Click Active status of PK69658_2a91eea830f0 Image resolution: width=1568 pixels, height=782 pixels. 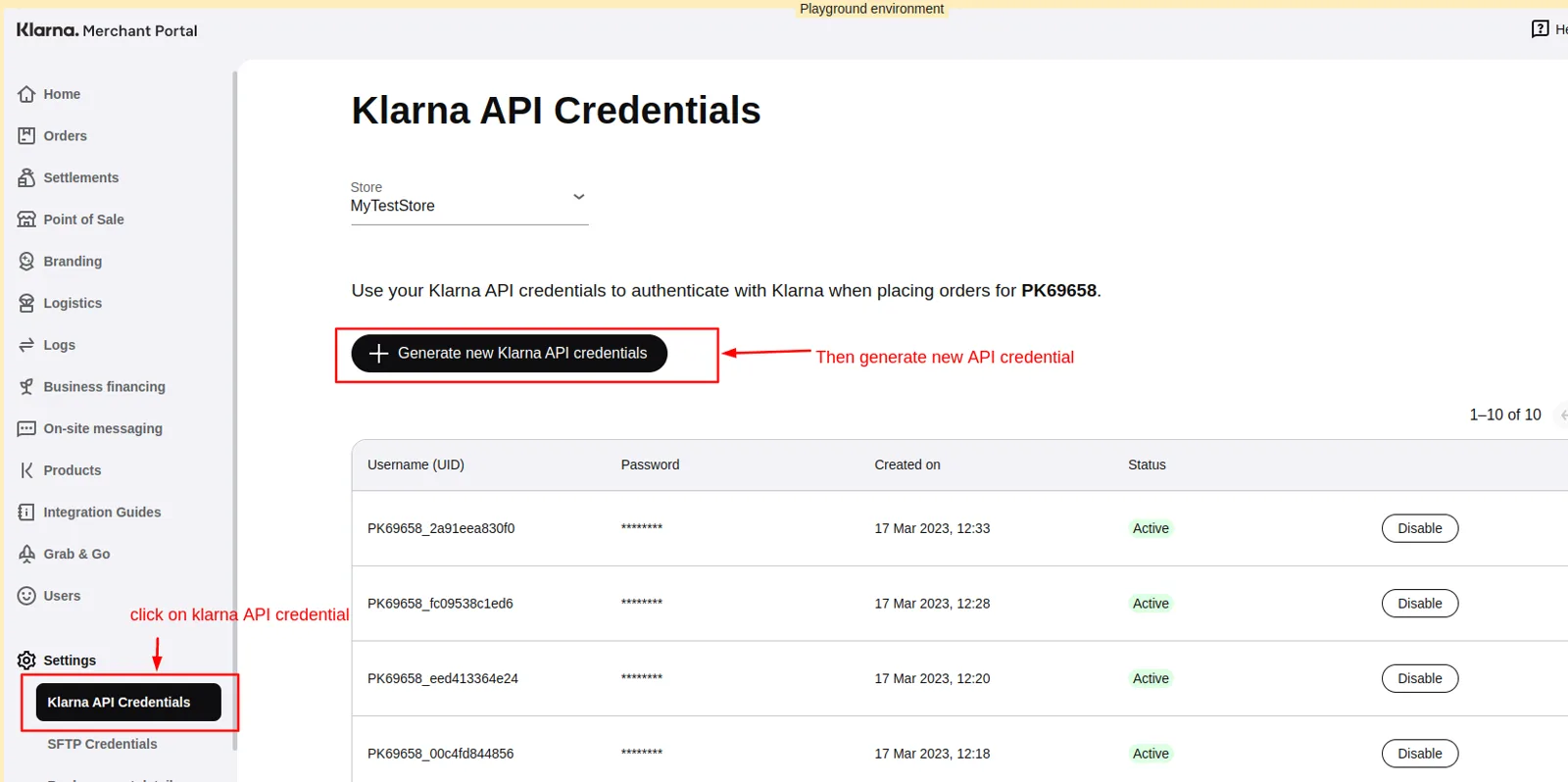click(1151, 528)
